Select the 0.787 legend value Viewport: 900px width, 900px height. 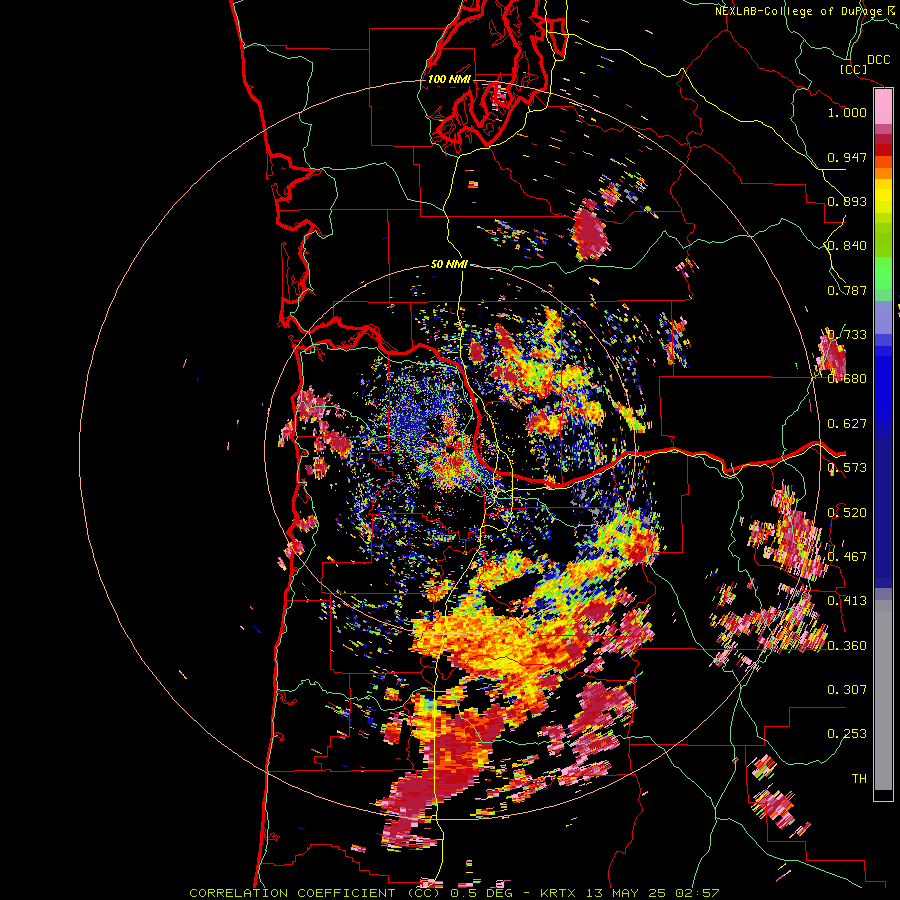pyautogui.click(x=847, y=290)
